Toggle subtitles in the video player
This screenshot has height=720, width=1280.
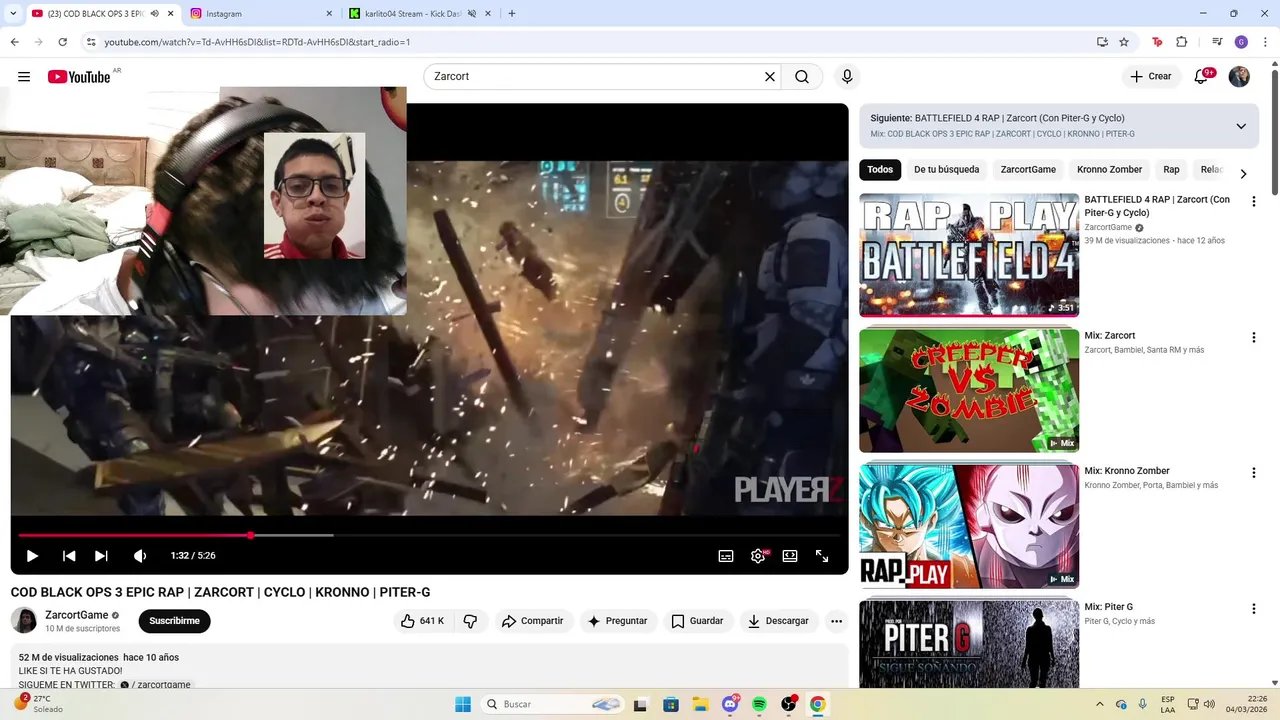pos(726,556)
